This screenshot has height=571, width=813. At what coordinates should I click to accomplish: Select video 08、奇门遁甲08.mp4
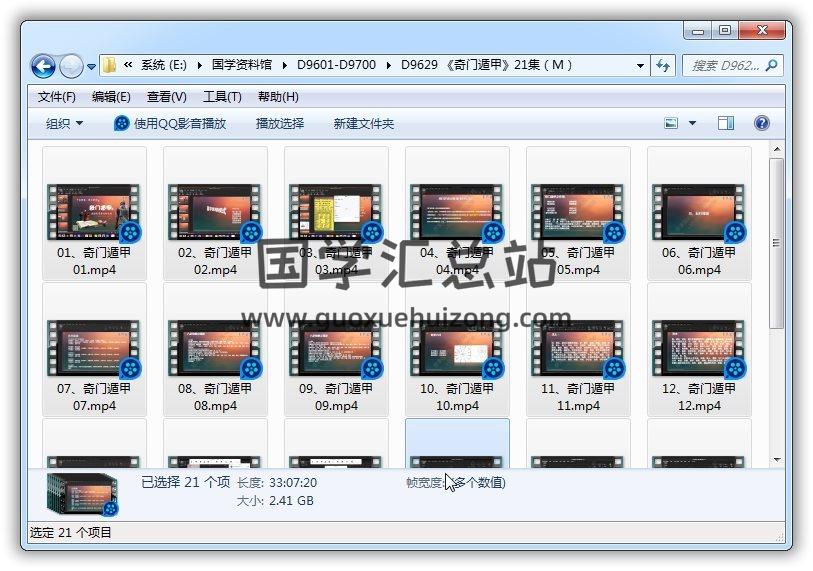(x=215, y=350)
